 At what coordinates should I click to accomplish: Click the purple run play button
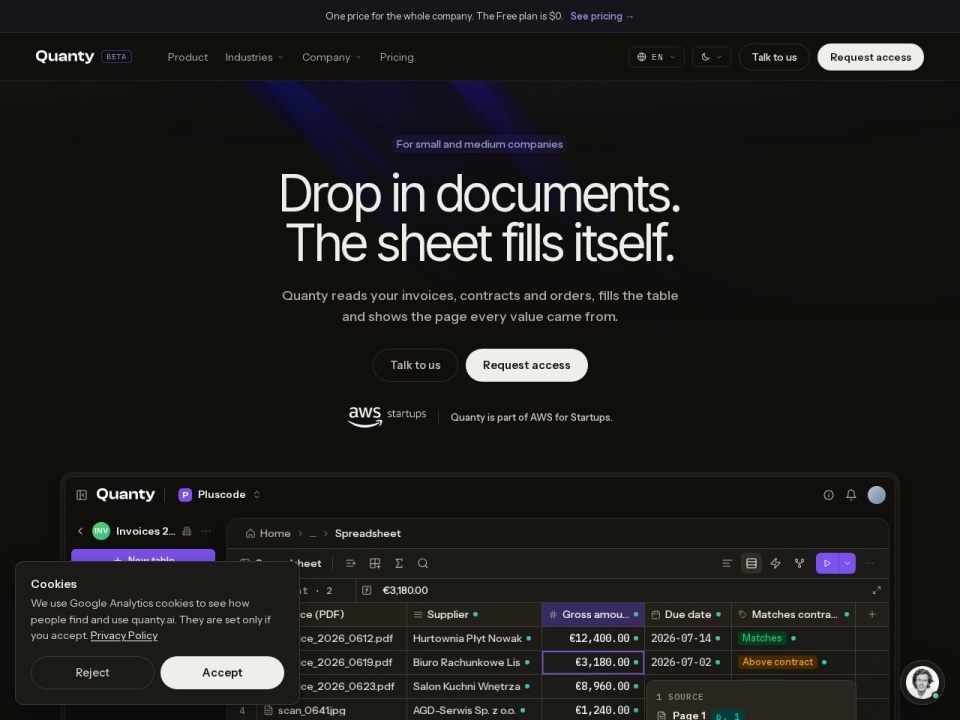click(x=827, y=563)
